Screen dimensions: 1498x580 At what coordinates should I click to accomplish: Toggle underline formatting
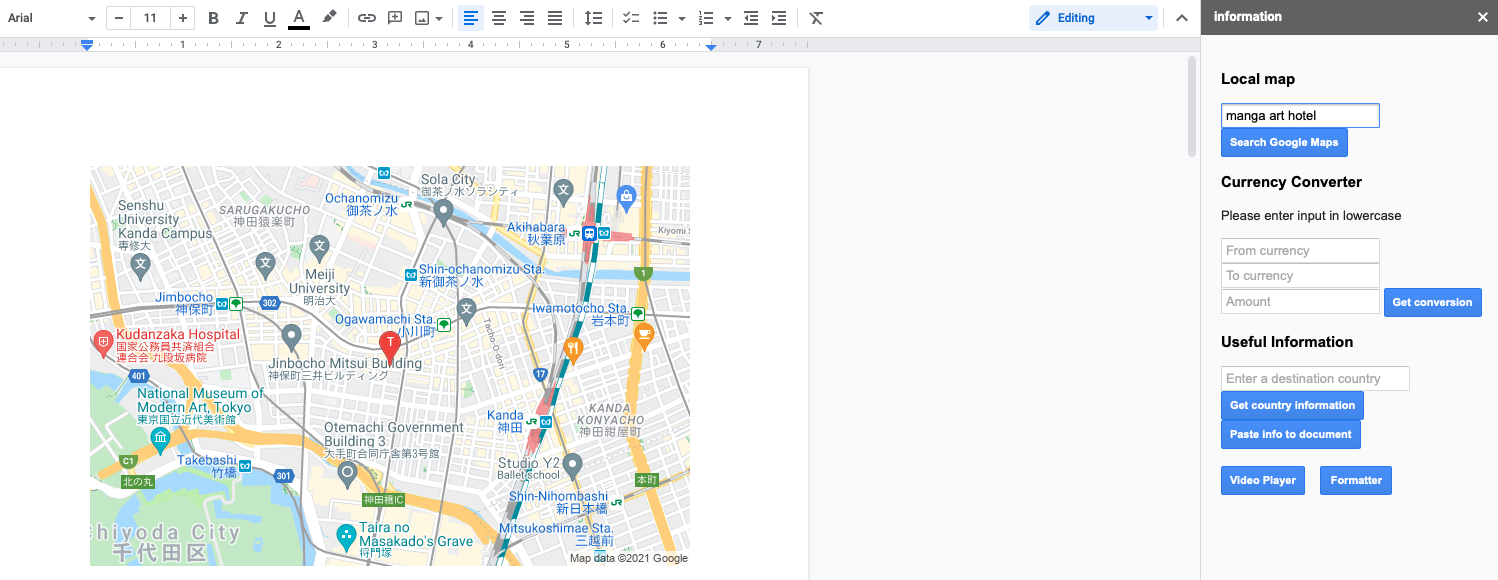(270, 18)
